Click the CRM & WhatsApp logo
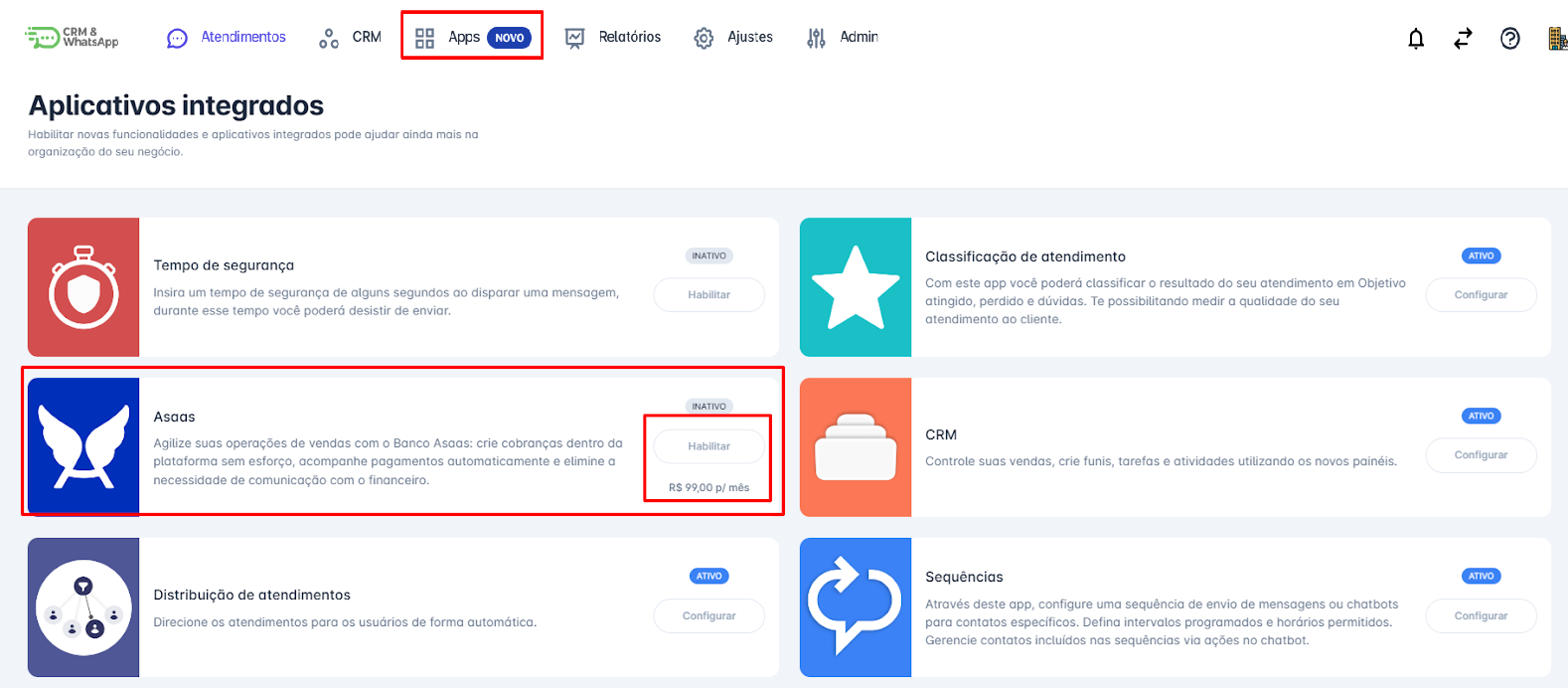Viewport: 1568px width, 688px height. (x=72, y=38)
